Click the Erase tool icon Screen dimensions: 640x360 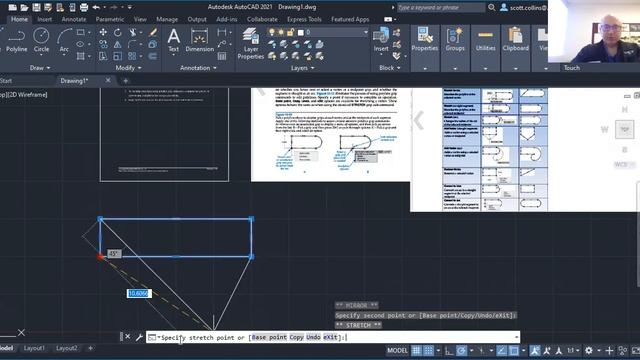tap(153, 32)
